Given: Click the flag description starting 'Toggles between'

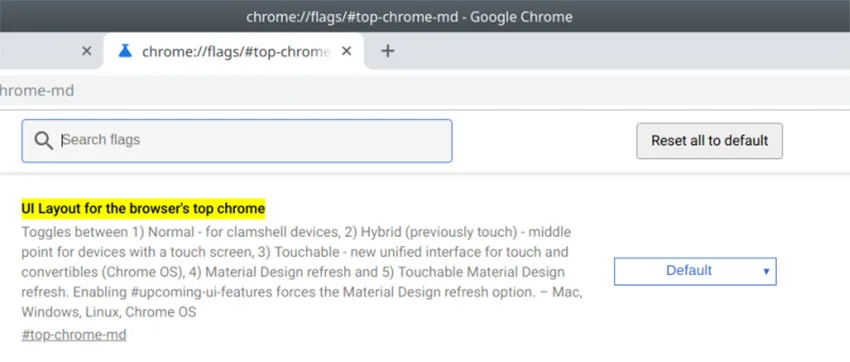Looking at the screenshot, I should [302, 272].
